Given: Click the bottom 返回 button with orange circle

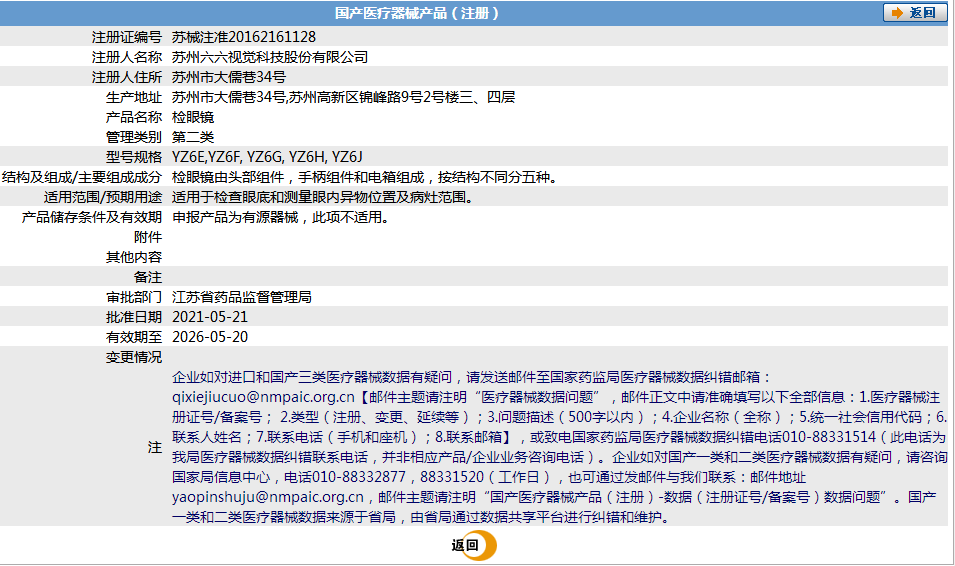Looking at the screenshot, I should 474,545.
